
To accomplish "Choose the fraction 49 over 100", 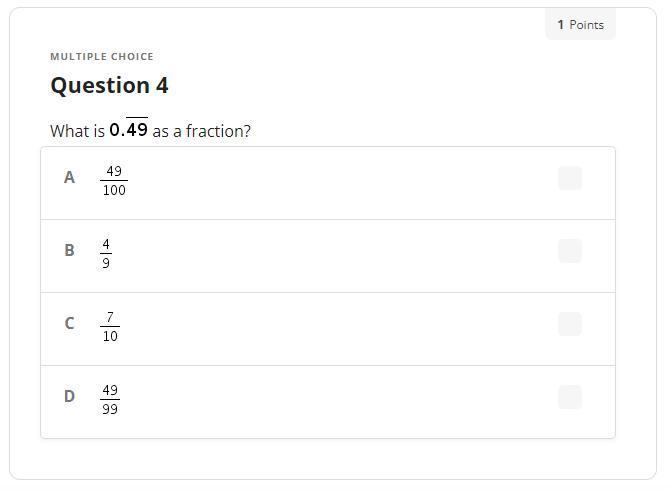I will (x=114, y=180).
